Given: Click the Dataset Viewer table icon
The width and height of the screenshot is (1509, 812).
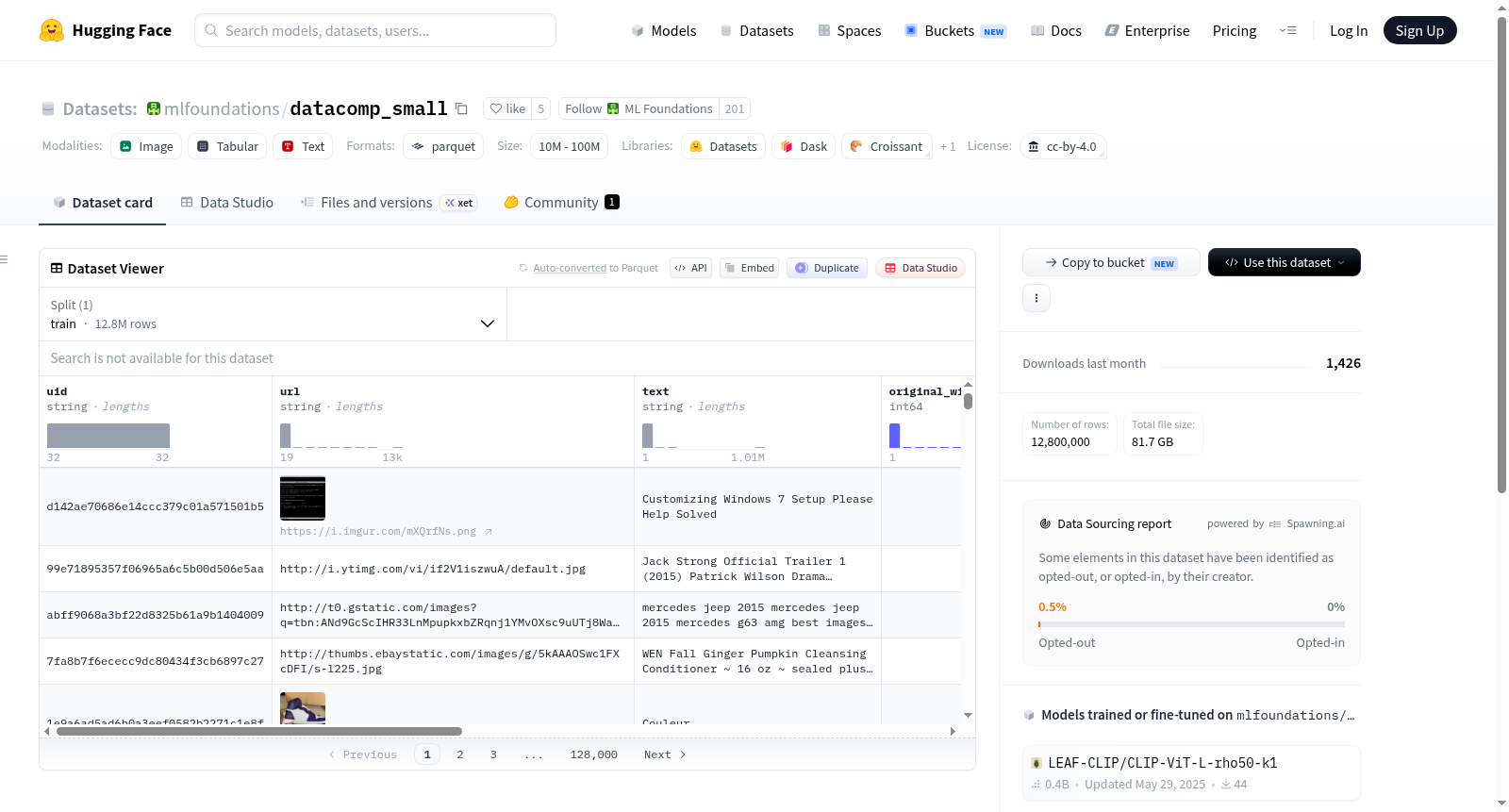Looking at the screenshot, I should [57, 269].
